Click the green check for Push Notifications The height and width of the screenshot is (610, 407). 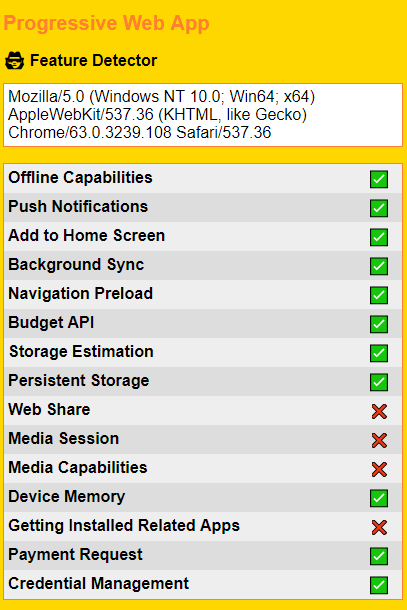point(379,208)
